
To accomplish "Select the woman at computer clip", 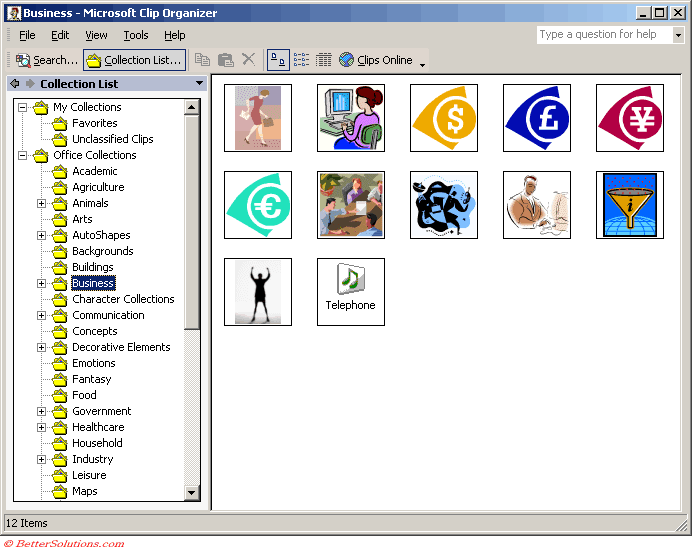I will point(351,118).
